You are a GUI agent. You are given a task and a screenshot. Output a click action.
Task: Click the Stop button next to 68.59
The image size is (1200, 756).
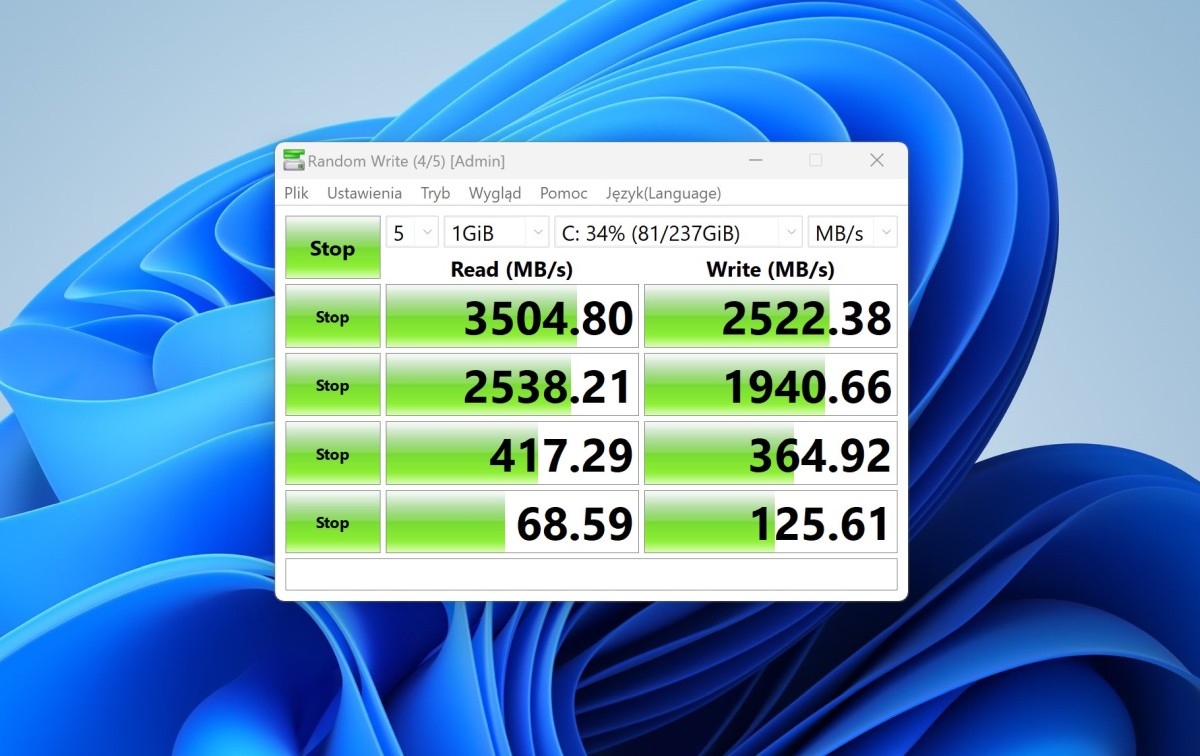tap(332, 522)
